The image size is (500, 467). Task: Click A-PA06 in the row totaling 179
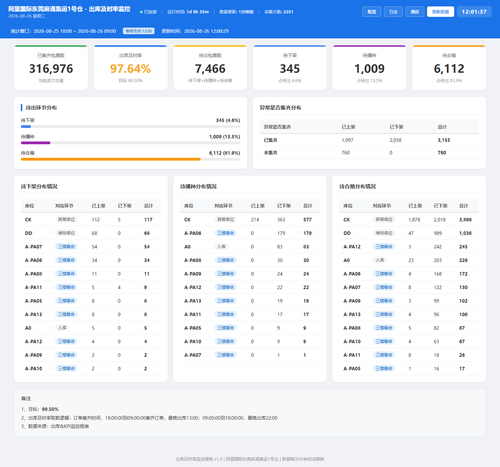click(x=193, y=233)
